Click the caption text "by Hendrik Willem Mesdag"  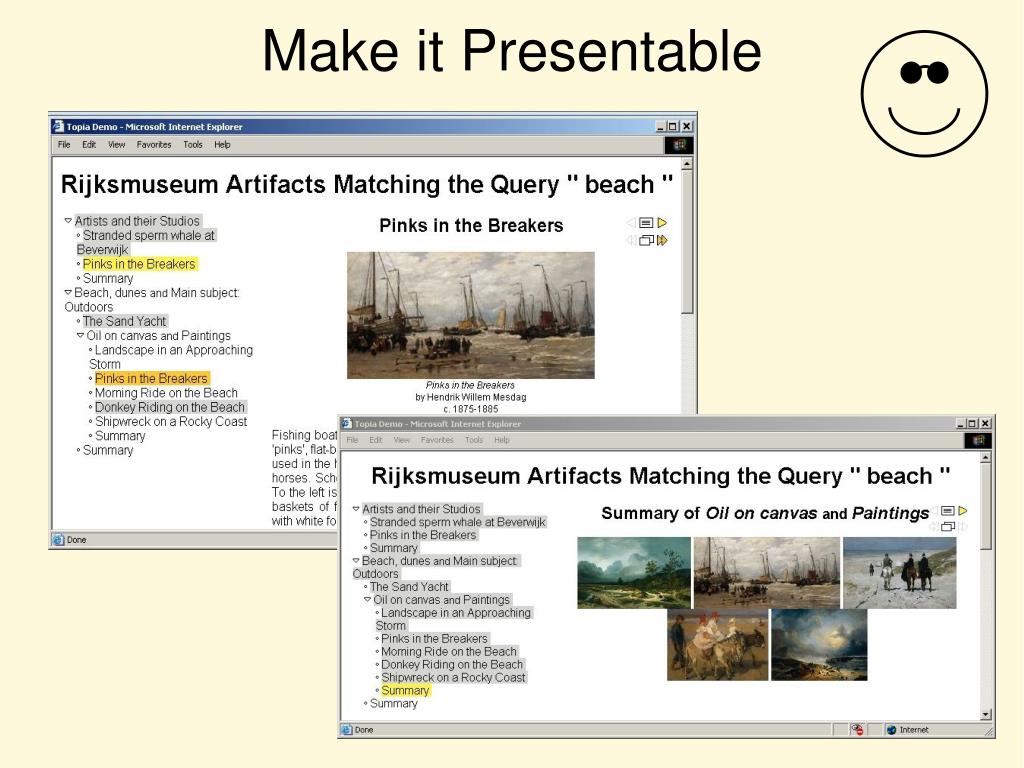click(x=471, y=397)
